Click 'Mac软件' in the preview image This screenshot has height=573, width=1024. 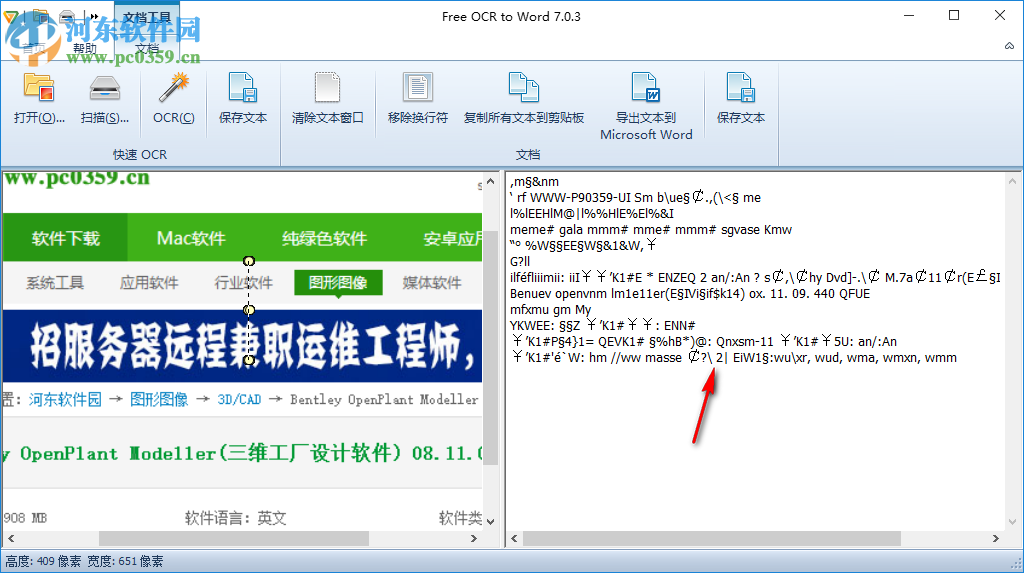pos(191,238)
